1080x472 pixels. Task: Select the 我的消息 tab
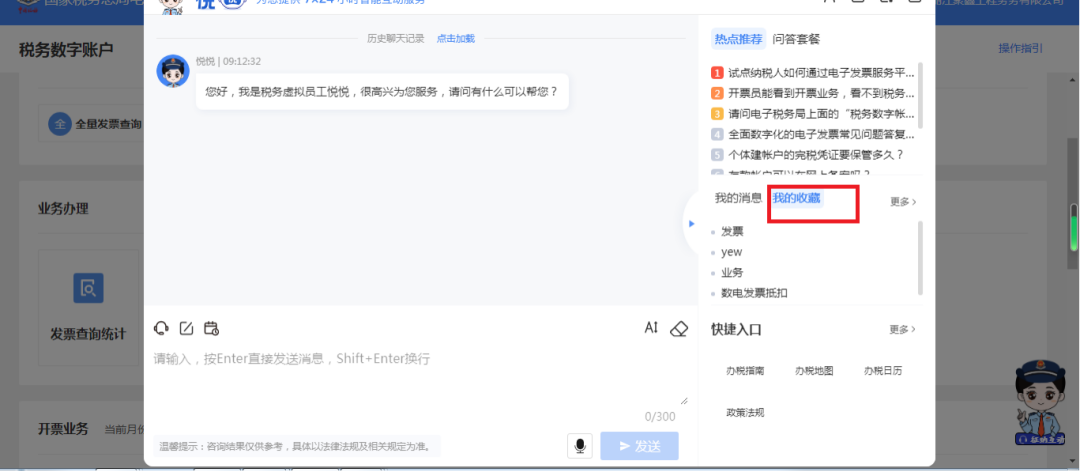pyautogui.click(x=738, y=198)
